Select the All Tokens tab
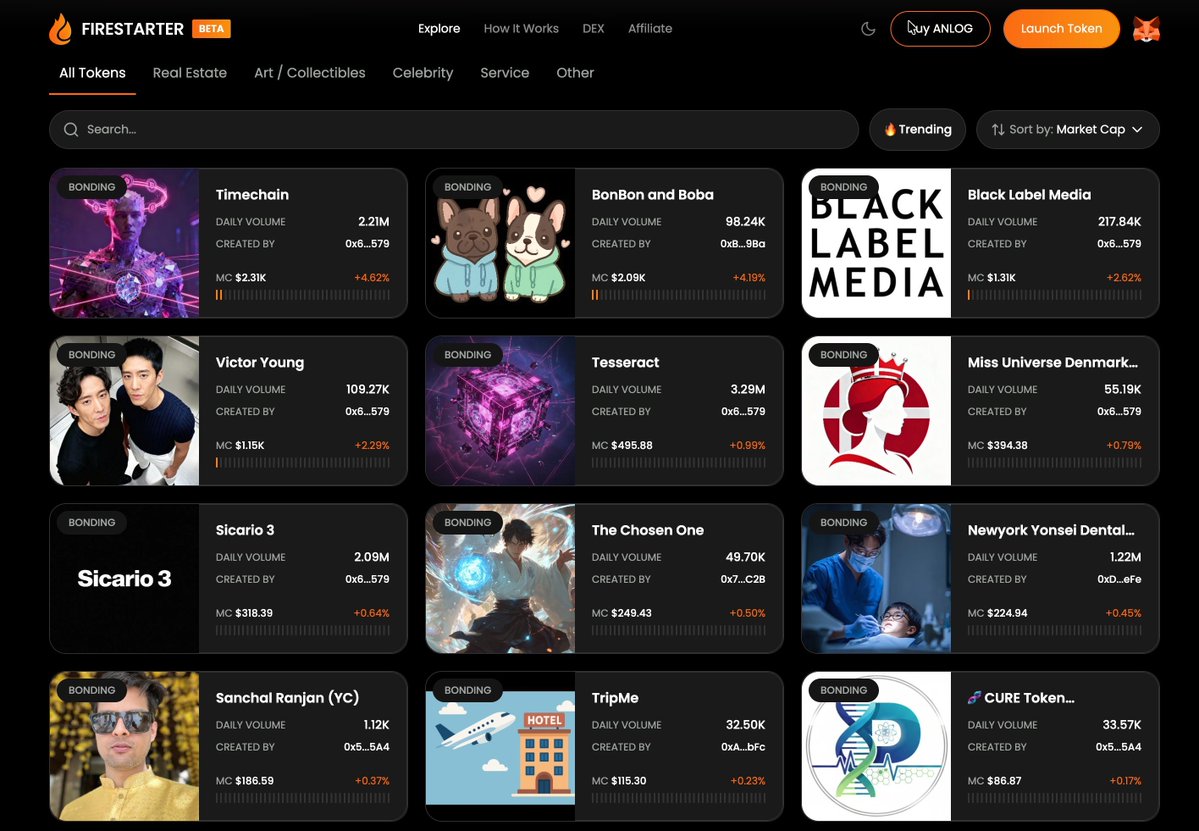Image resolution: width=1199 pixels, height=831 pixels. (x=93, y=73)
